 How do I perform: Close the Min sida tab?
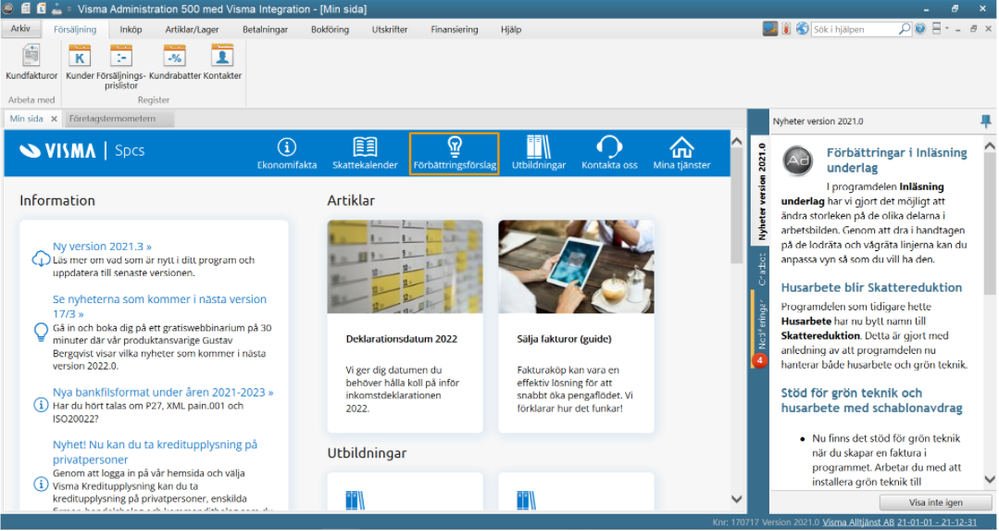coord(54,119)
